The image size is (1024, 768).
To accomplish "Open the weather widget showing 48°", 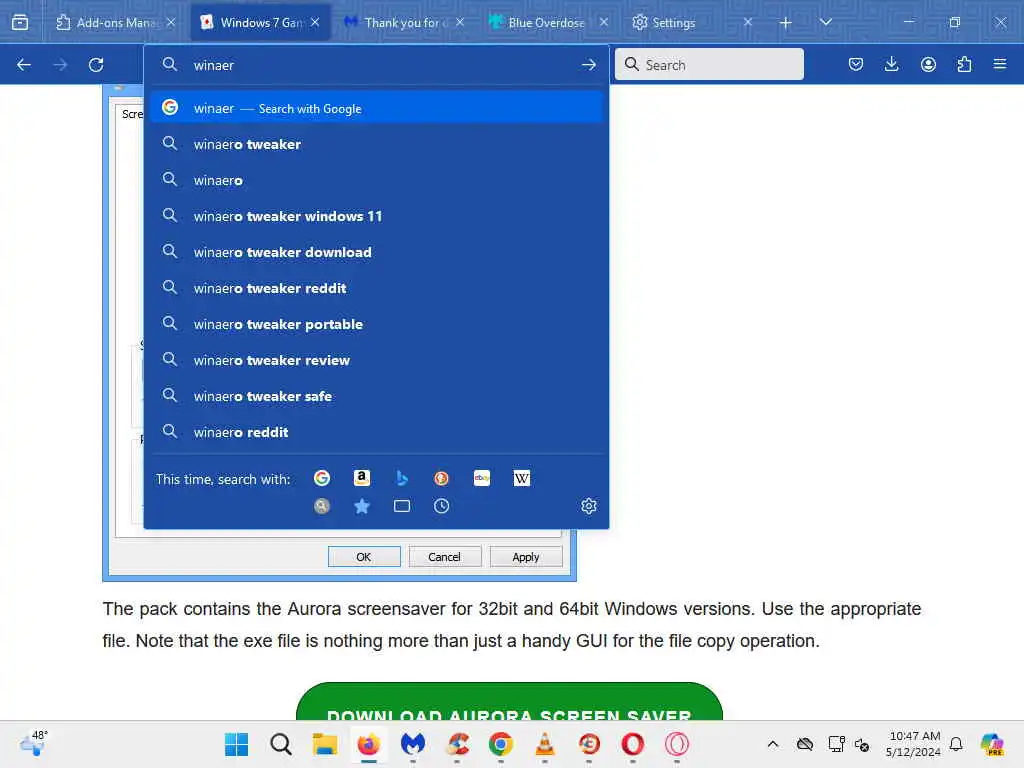I will tap(33, 743).
